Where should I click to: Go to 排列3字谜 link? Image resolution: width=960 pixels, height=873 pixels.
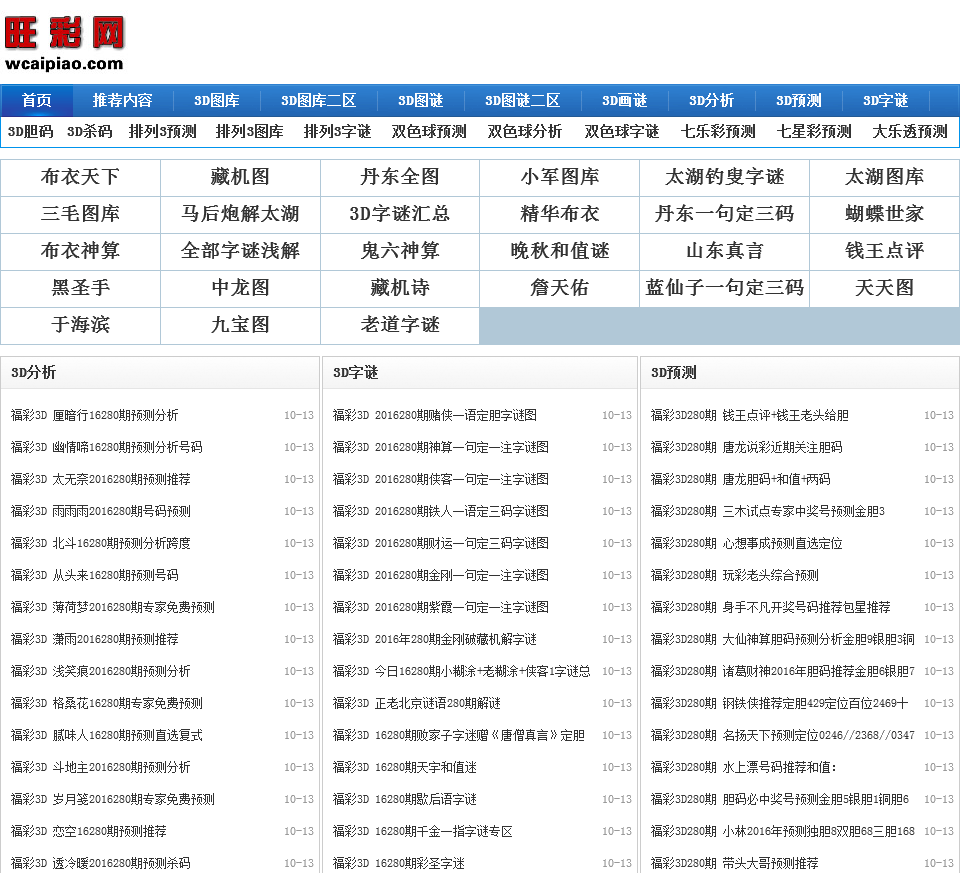[337, 132]
